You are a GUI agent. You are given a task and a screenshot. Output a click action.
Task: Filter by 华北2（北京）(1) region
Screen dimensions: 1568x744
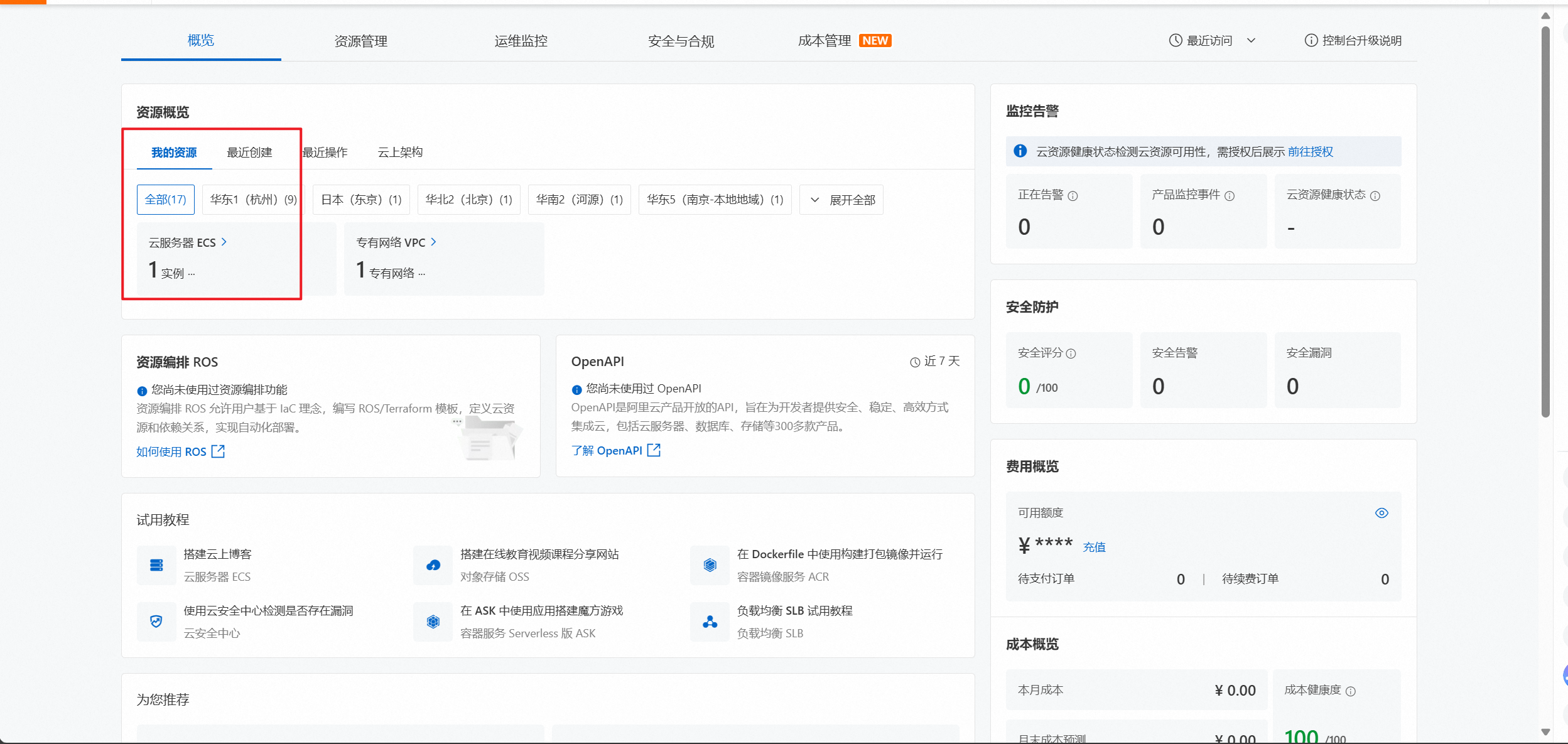point(469,200)
